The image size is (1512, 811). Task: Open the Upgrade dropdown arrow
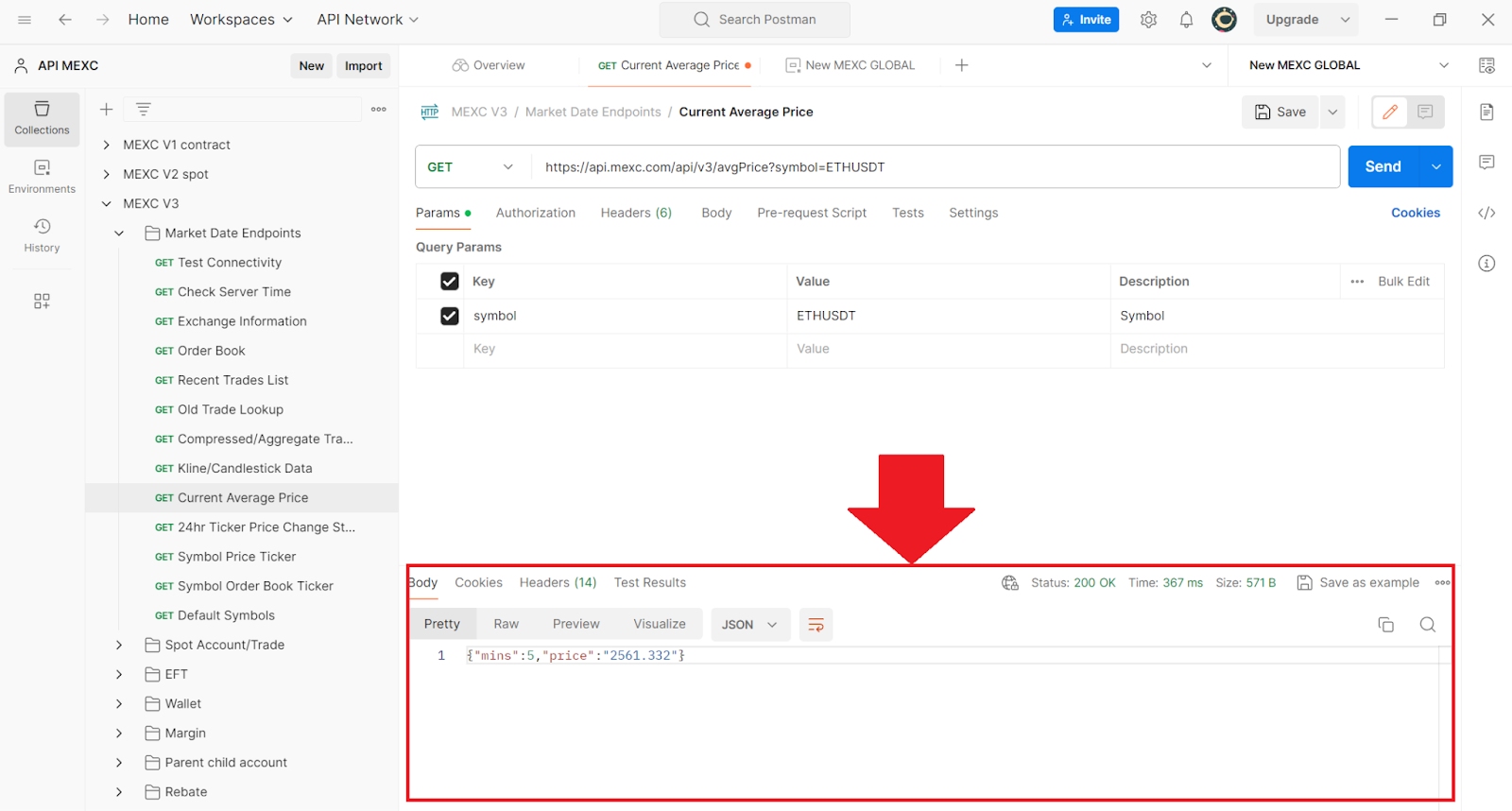(1345, 20)
